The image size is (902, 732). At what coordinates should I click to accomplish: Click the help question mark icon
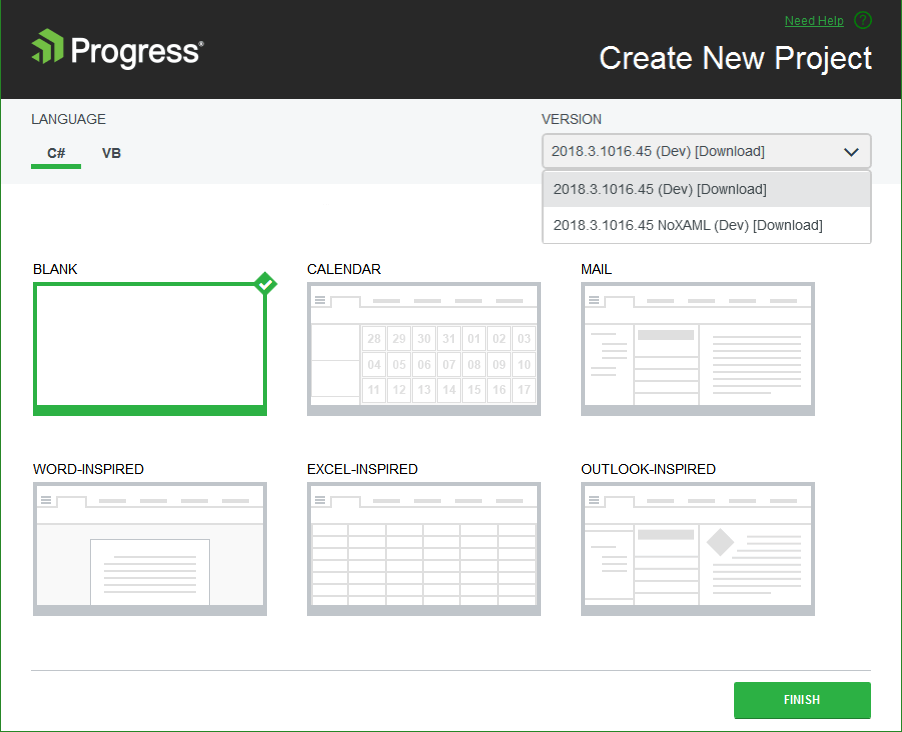(x=862, y=20)
